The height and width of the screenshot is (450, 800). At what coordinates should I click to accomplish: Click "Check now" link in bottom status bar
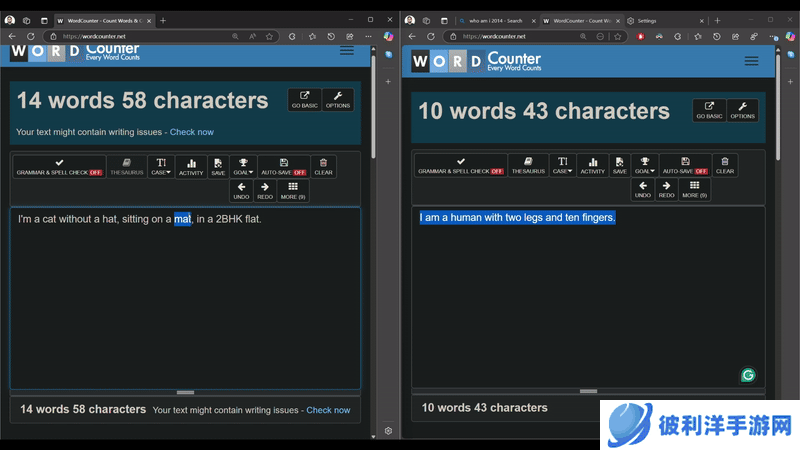pos(328,410)
